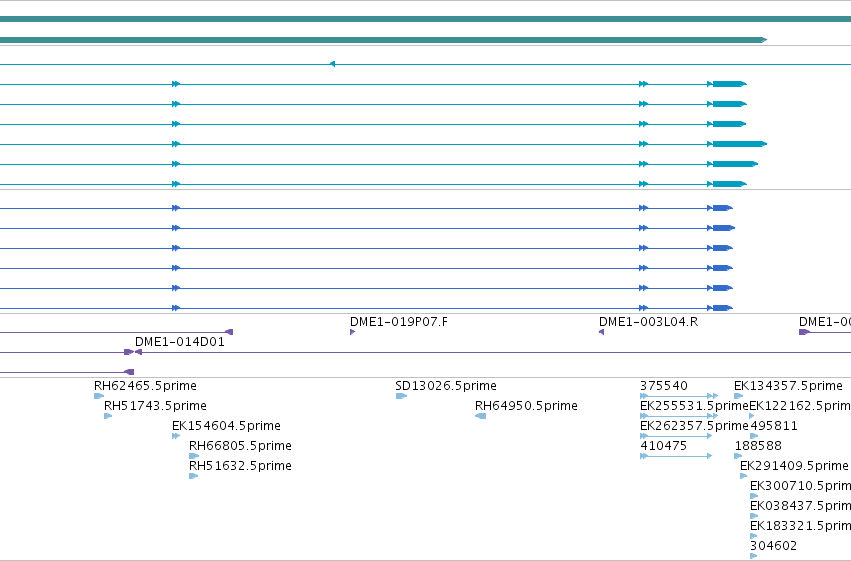The width and height of the screenshot is (851, 561).
Task: Select the 188588 feature label
Action: click(x=758, y=446)
